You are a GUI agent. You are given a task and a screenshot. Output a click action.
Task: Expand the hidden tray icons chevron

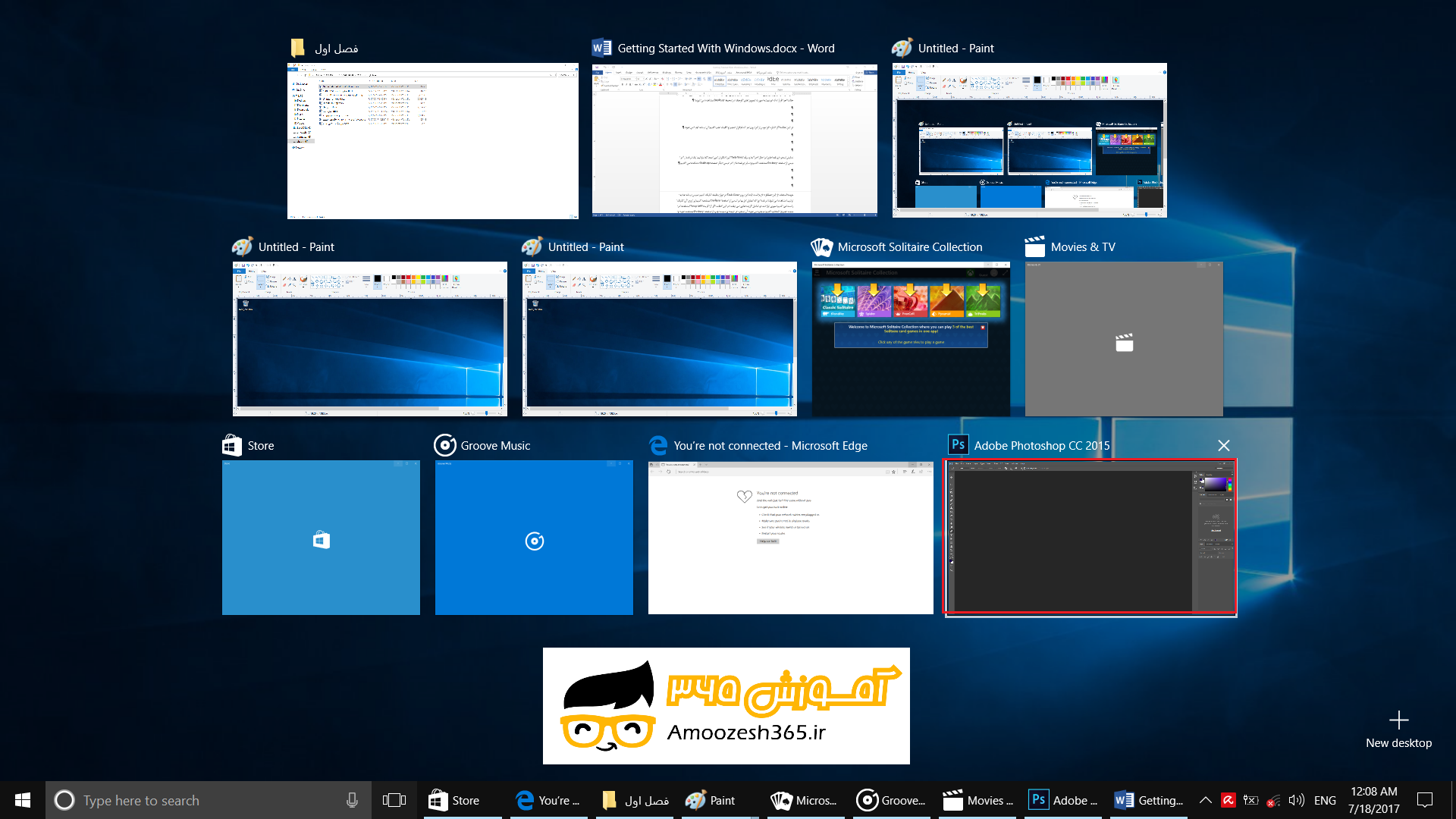pyautogui.click(x=1205, y=800)
